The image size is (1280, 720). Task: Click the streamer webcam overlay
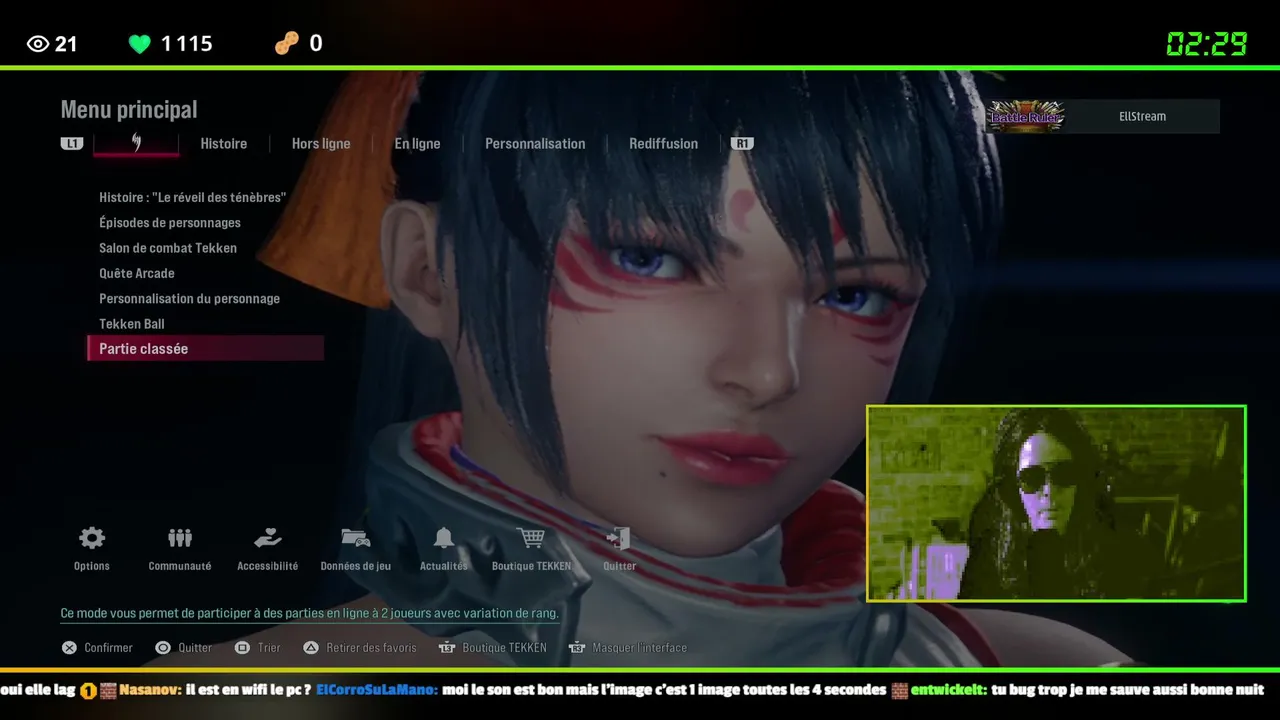tap(1056, 503)
